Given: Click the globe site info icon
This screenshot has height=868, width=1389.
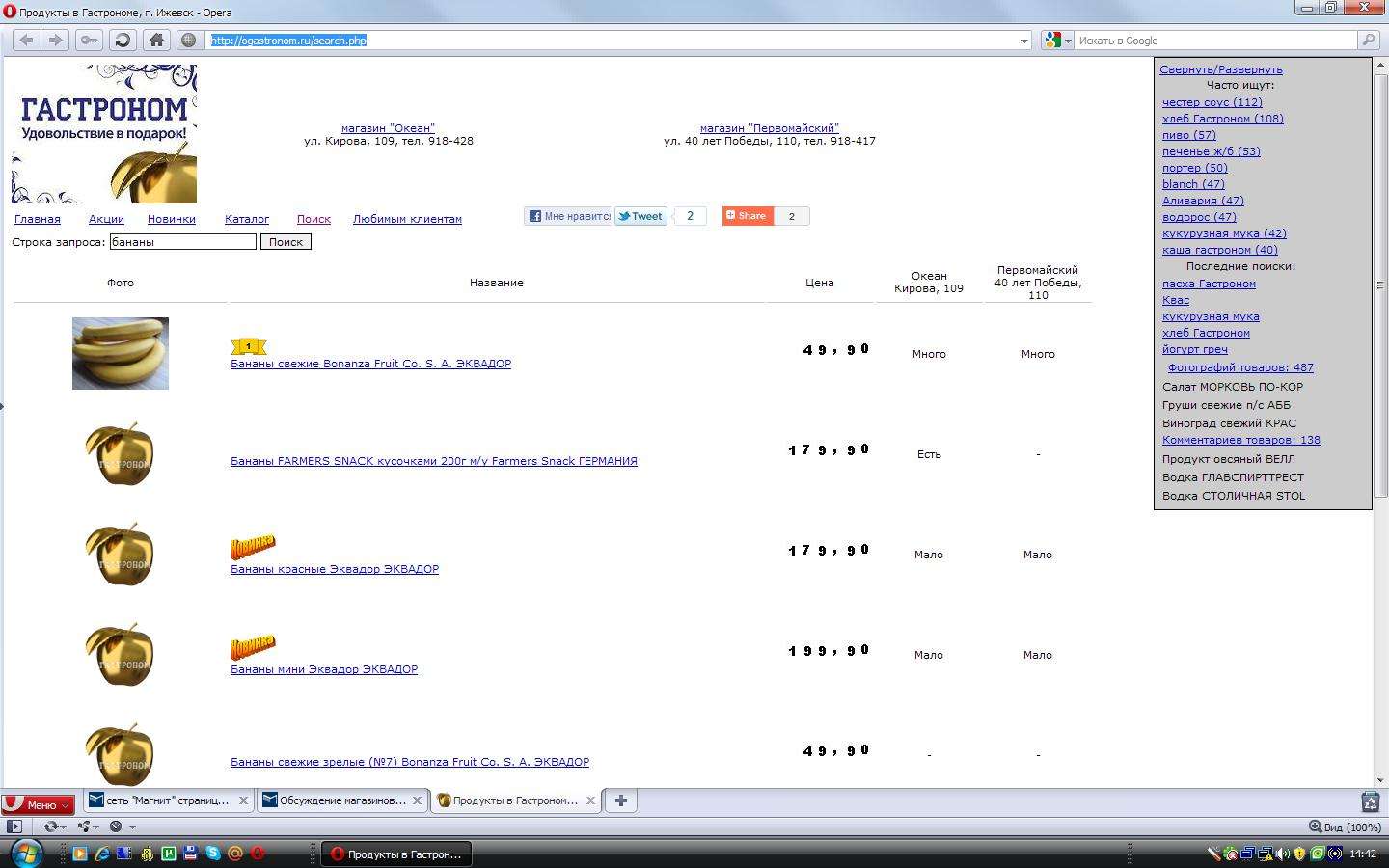Looking at the screenshot, I should point(189,40).
